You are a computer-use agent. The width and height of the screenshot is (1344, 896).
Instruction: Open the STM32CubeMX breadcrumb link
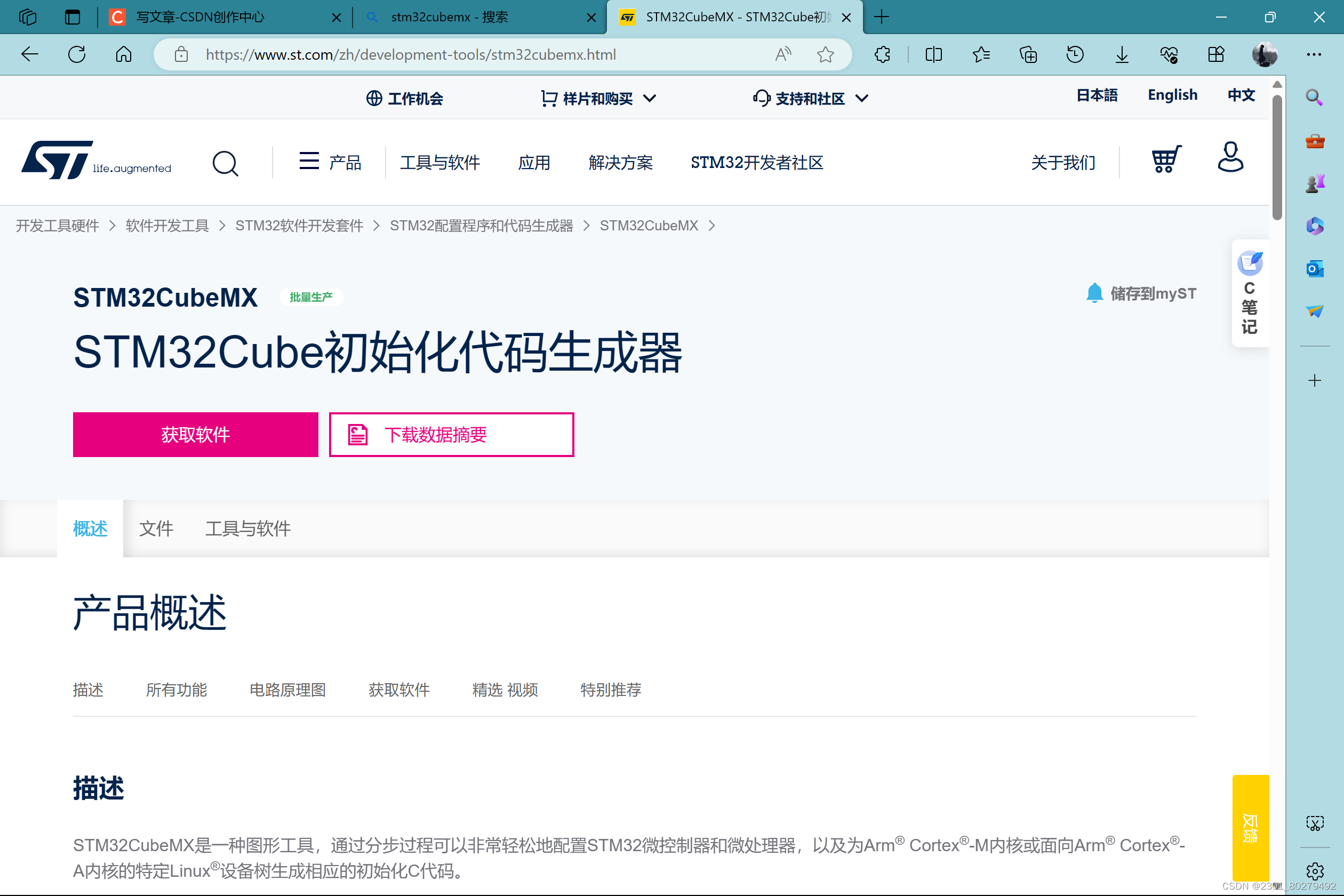[x=649, y=225]
